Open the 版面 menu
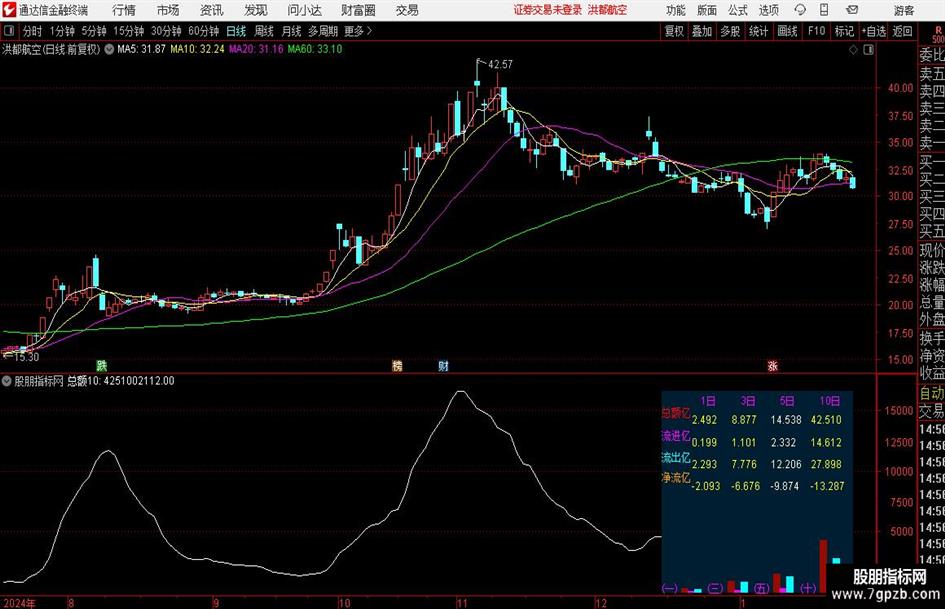The height and width of the screenshot is (609, 945). click(706, 10)
